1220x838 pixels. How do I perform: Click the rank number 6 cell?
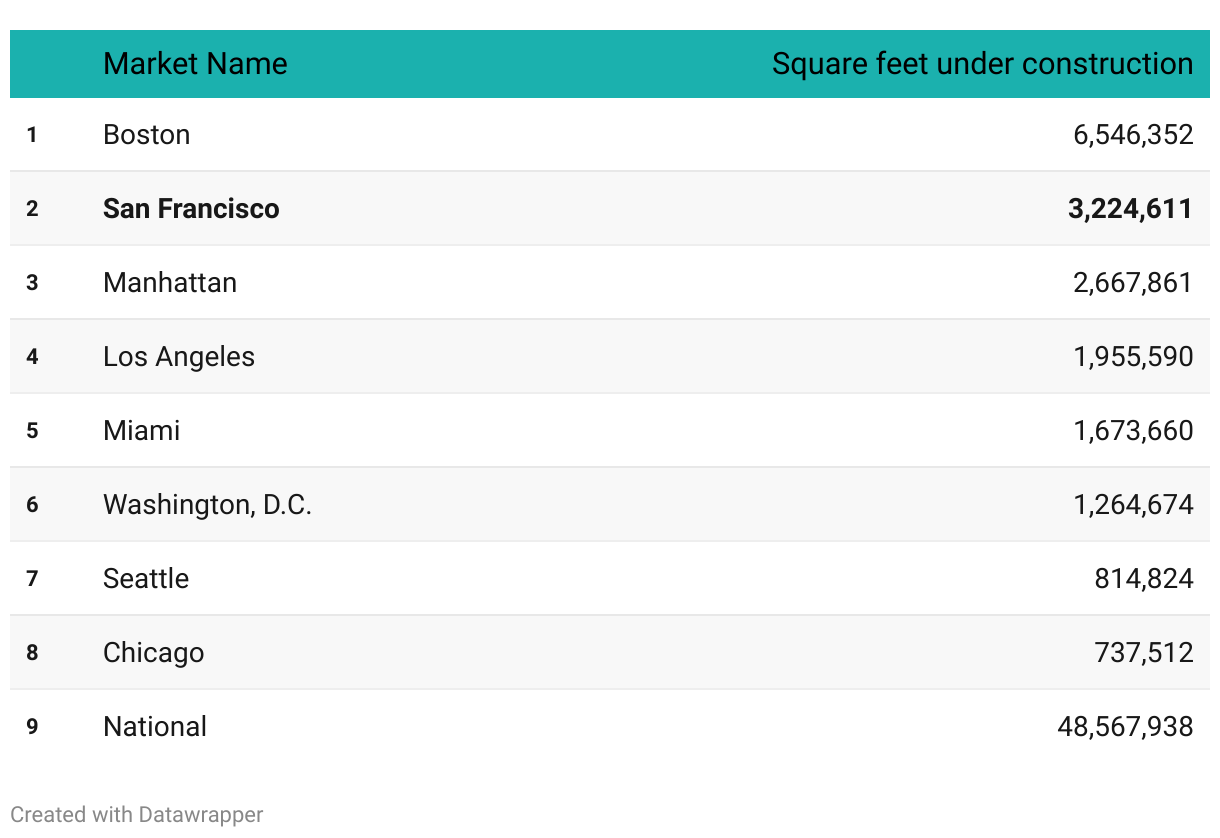point(32,505)
